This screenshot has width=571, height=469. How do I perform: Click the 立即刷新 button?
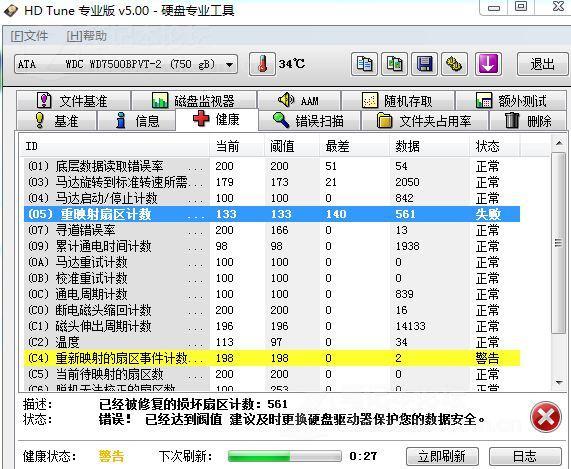[x=442, y=456]
